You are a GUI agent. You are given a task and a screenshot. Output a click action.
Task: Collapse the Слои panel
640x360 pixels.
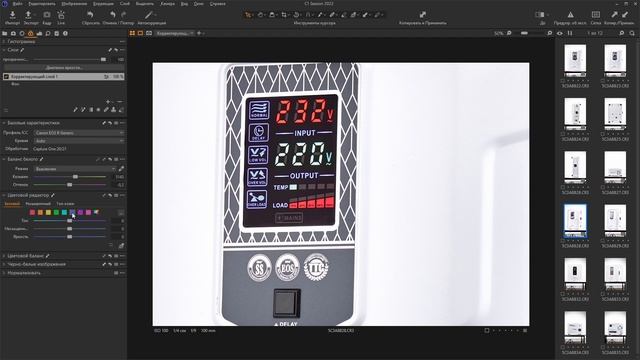(4, 50)
